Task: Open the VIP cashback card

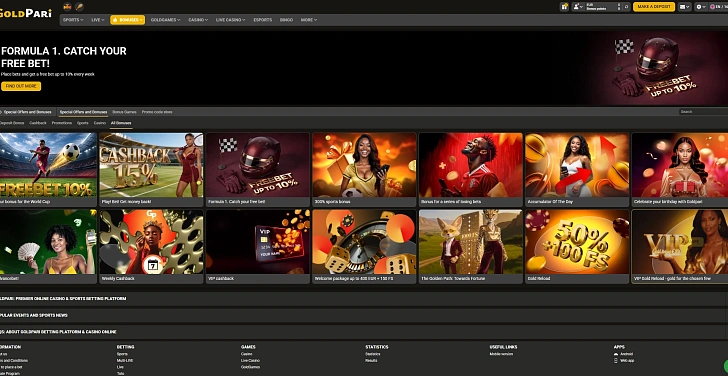Action: (x=258, y=246)
